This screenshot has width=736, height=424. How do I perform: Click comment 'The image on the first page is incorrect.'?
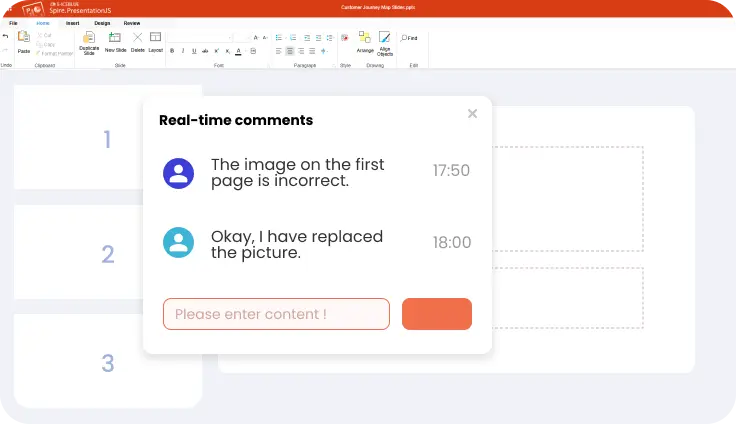(x=298, y=172)
